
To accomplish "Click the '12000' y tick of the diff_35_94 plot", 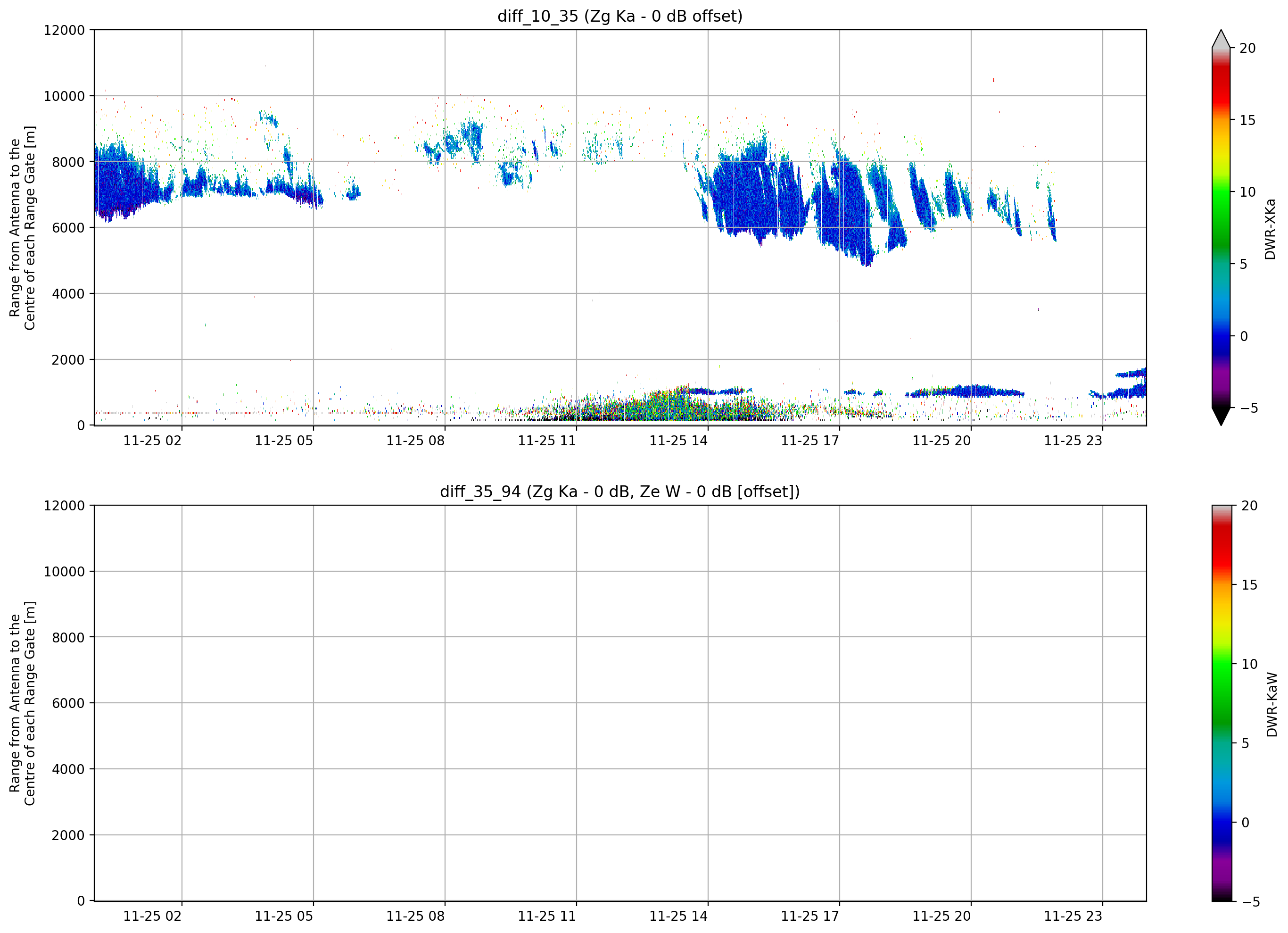I will pos(64,506).
